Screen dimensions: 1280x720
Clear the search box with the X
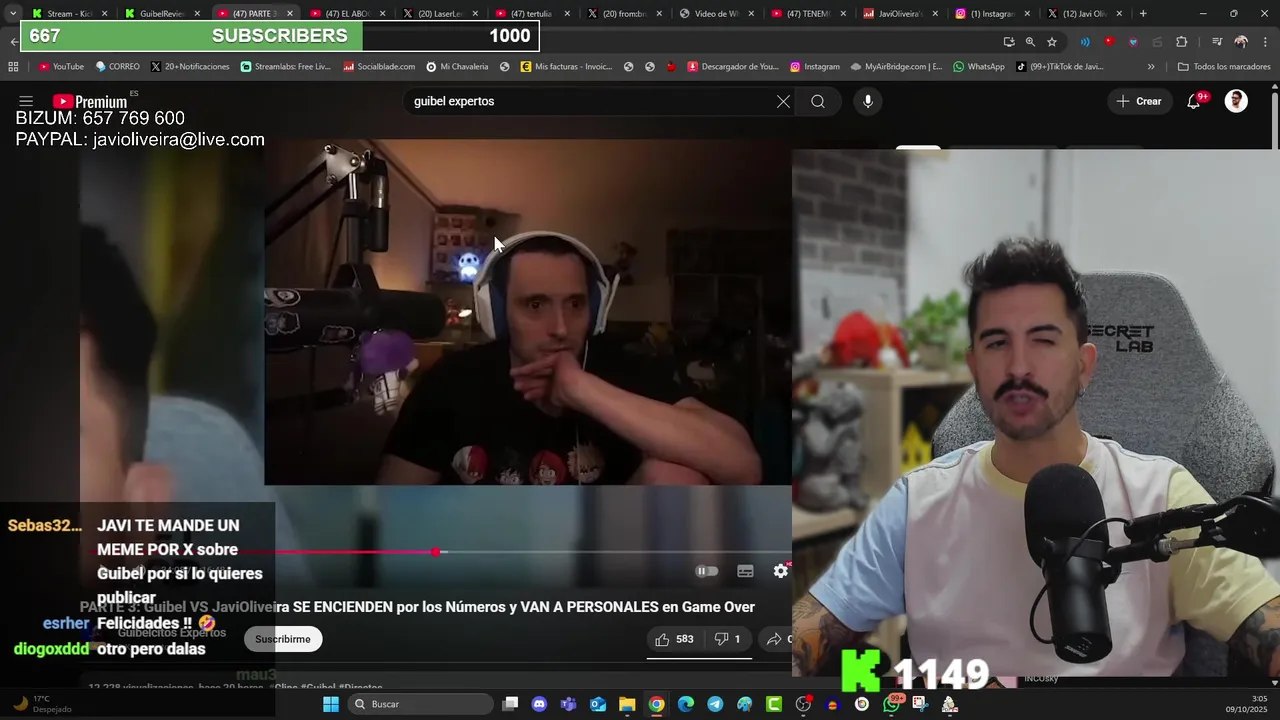click(783, 101)
